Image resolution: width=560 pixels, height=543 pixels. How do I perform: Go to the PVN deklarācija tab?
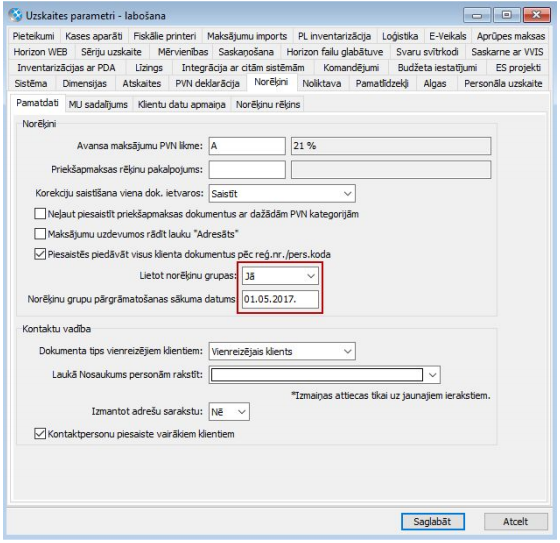[x=207, y=83]
